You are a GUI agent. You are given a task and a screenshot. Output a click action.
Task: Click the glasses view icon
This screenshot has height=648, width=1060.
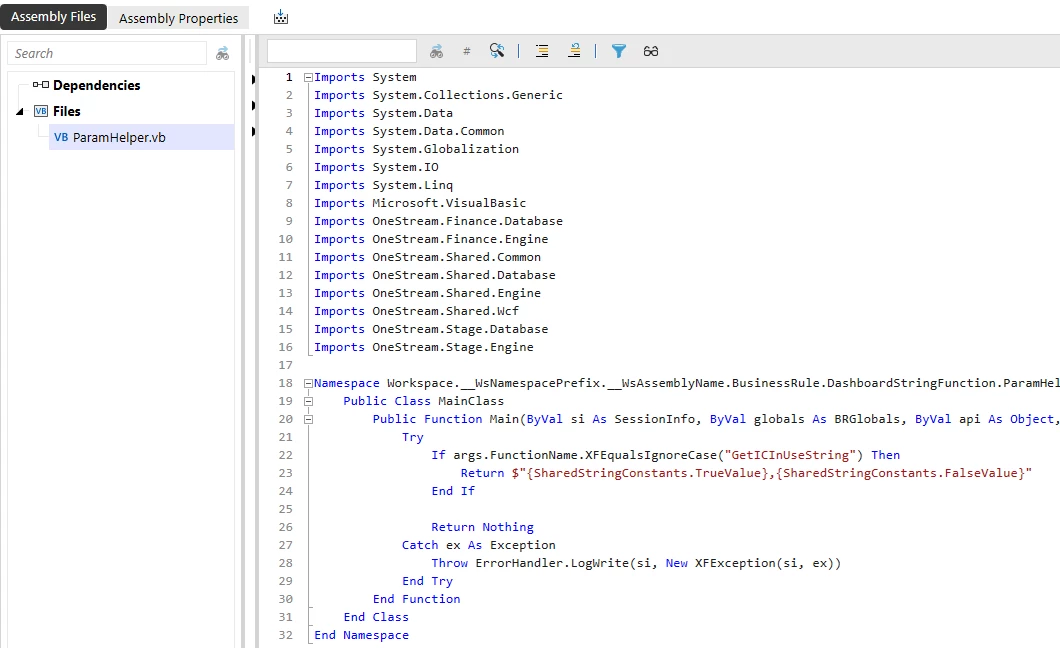pos(650,51)
